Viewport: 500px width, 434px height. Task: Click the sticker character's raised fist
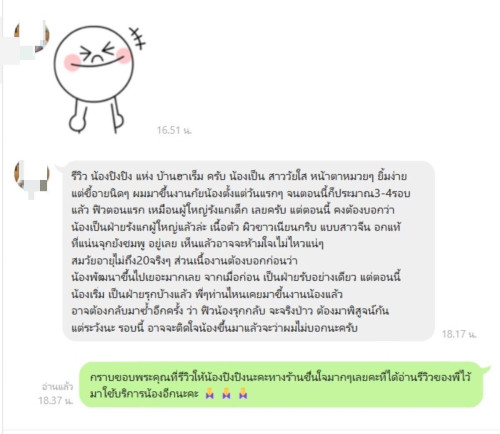(78, 123)
